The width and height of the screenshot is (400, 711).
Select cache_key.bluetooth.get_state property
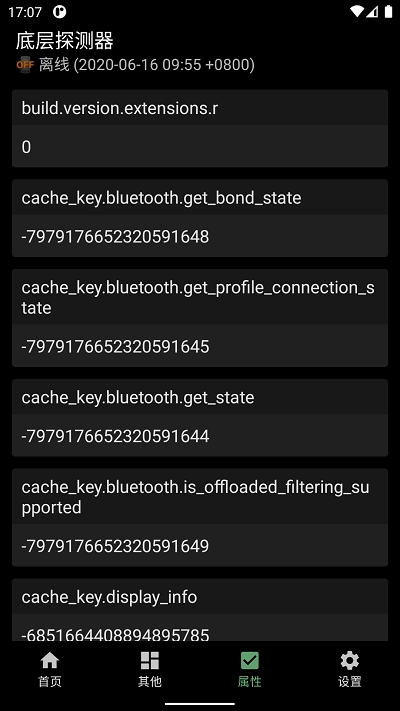pos(138,398)
